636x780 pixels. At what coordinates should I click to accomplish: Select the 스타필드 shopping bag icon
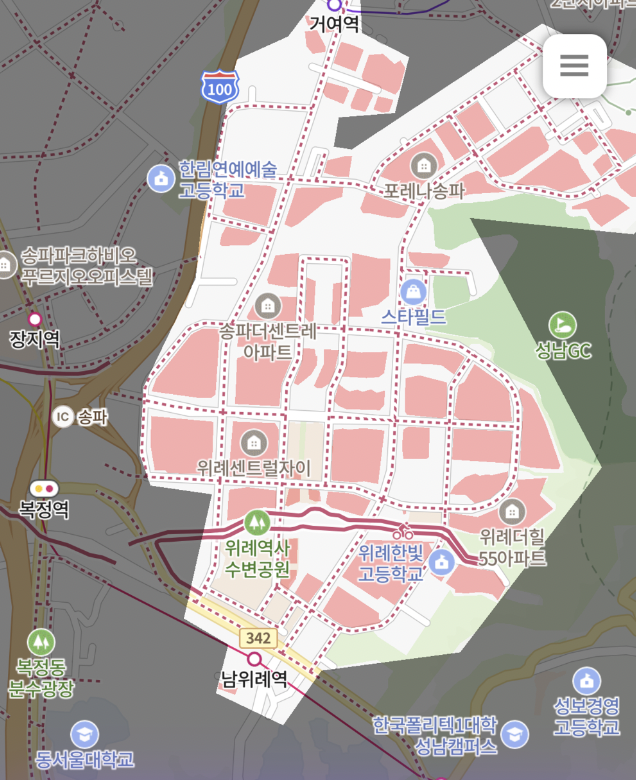(x=413, y=292)
